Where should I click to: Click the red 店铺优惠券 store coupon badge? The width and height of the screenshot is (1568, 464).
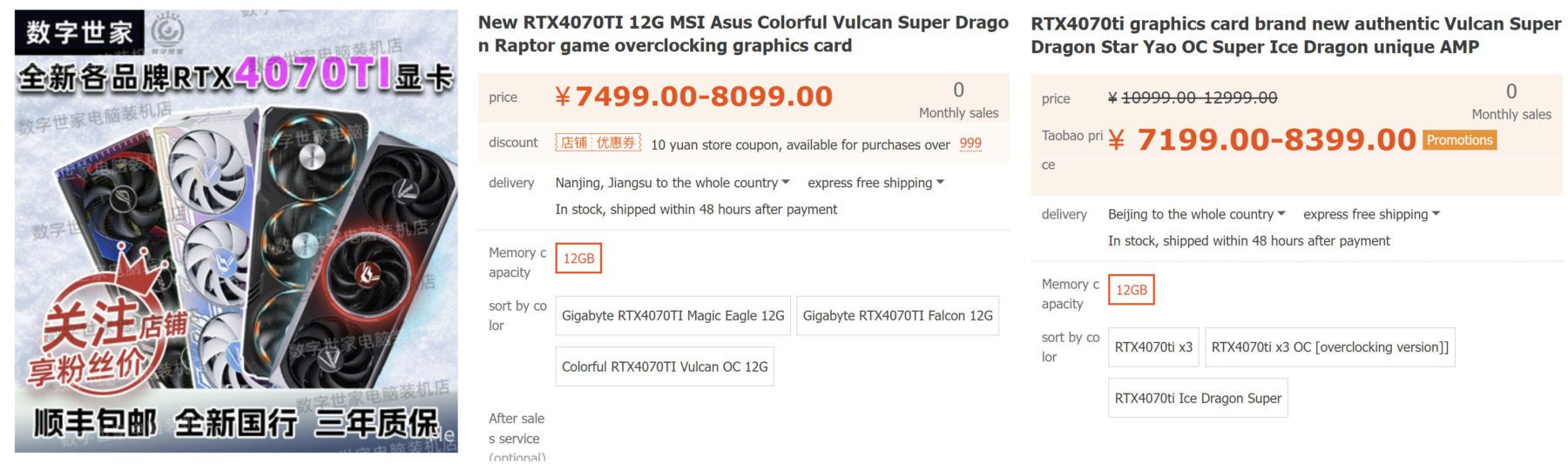click(x=598, y=143)
